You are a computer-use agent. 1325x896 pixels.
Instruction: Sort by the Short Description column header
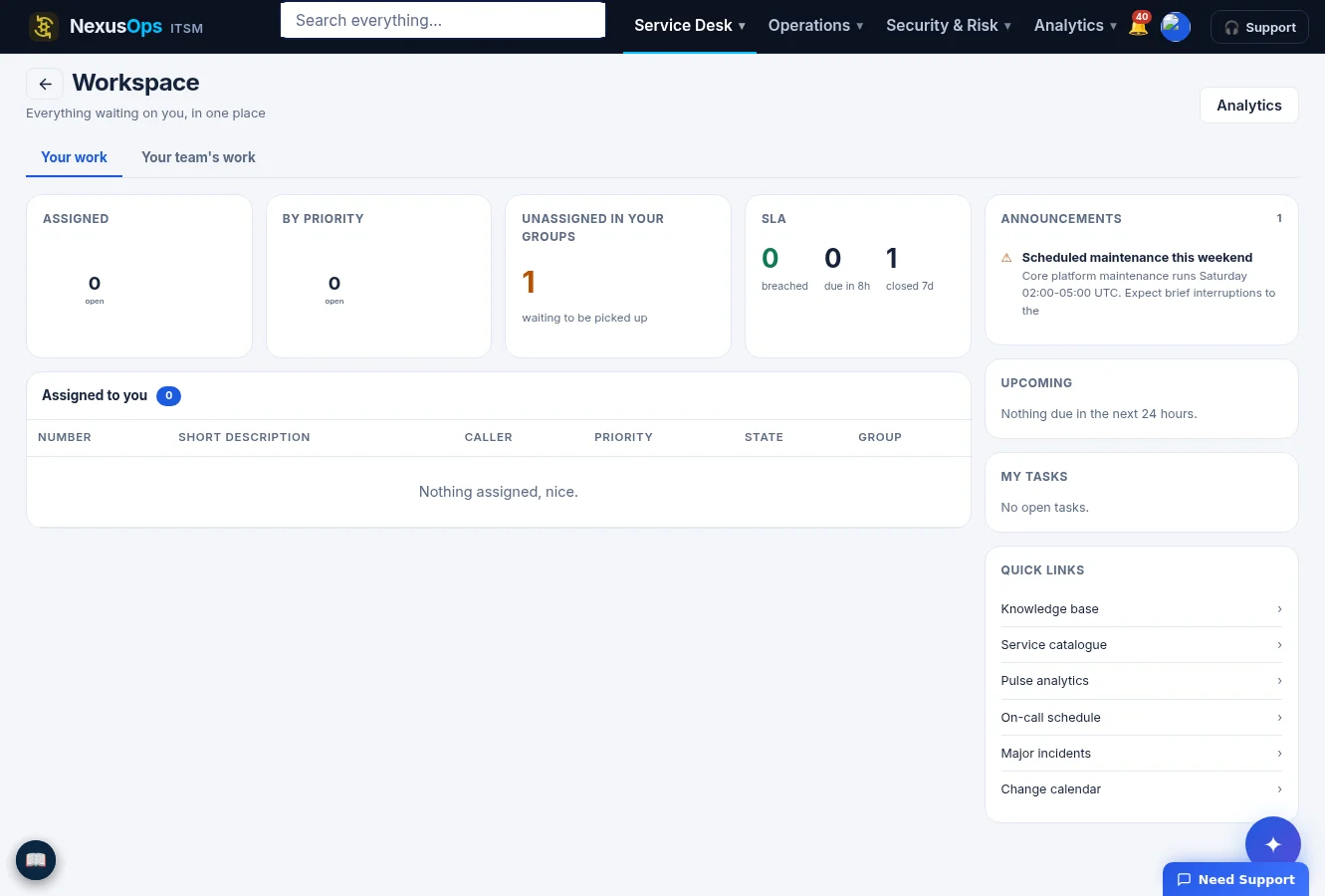click(x=244, y=437)
